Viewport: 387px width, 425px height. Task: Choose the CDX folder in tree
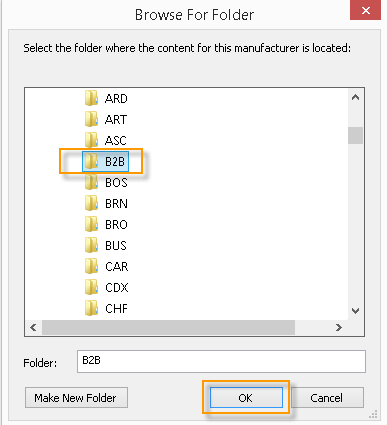[106, 287]
